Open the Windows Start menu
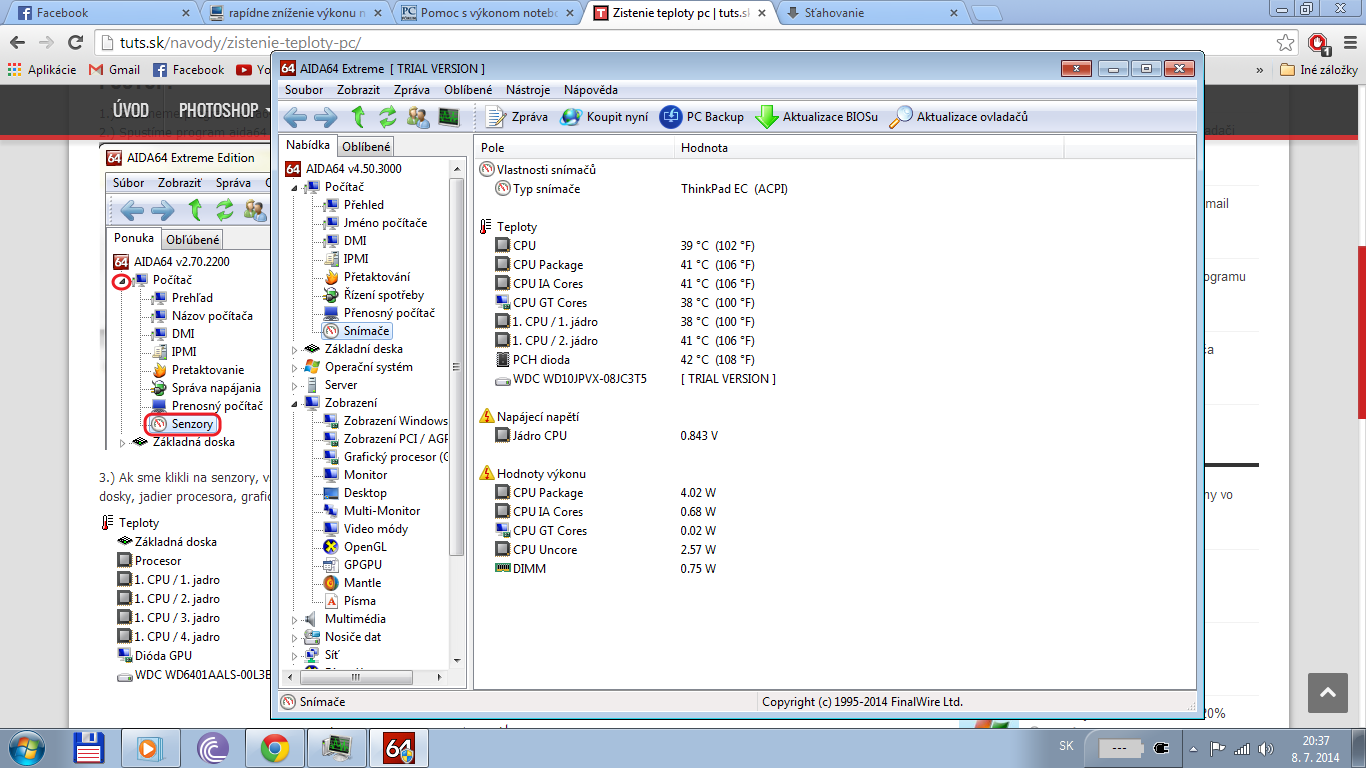Screen dimensions: 1366x768 point(28,748)
